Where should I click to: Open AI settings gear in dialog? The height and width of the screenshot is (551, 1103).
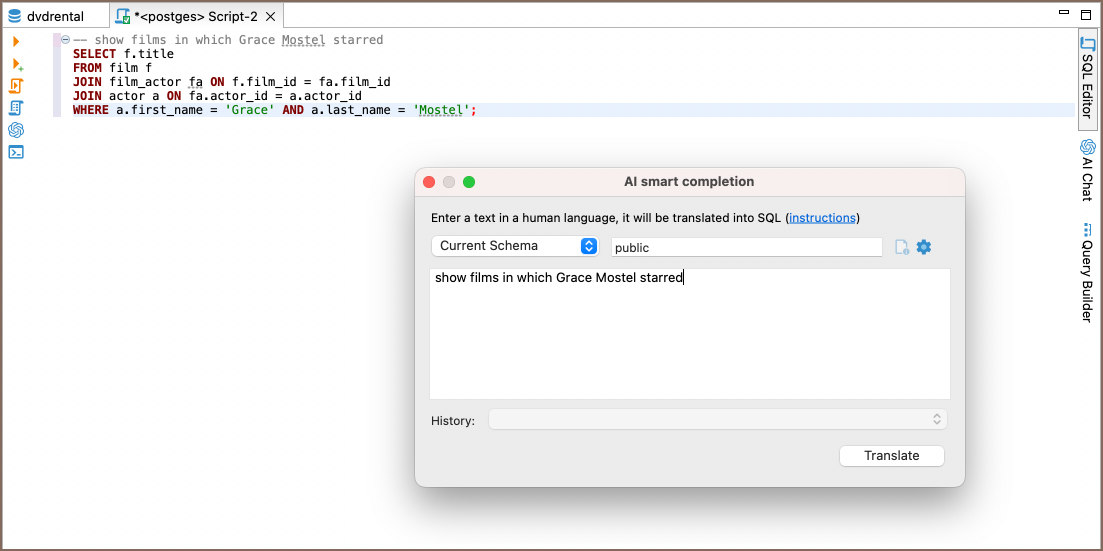924,247
